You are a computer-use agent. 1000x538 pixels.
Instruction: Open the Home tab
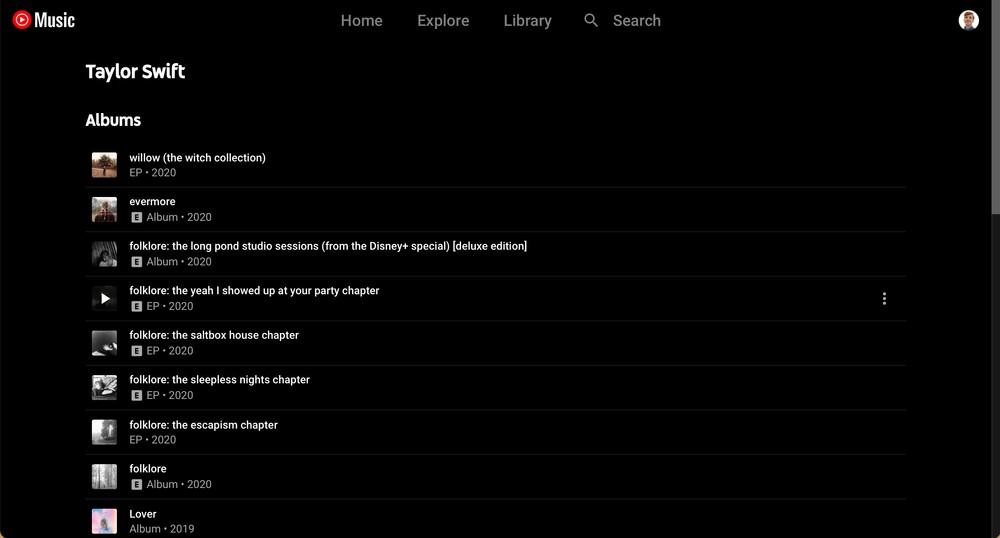point(362,20)
